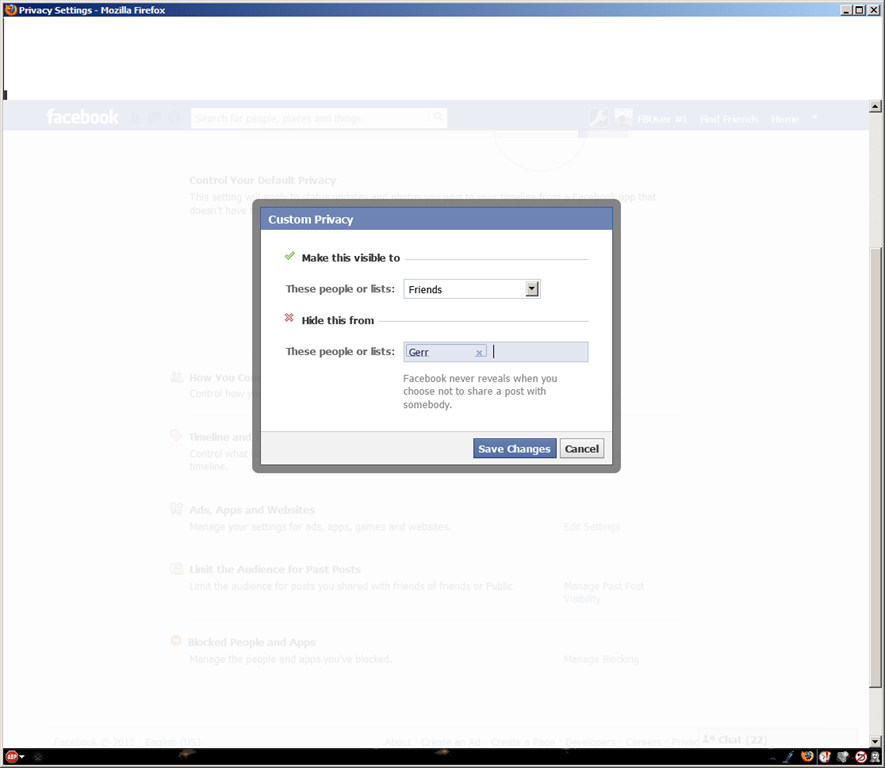885x768 pixels.
Task: Click the Ads, Apps and Websites section icon
Action: point(176,510)
